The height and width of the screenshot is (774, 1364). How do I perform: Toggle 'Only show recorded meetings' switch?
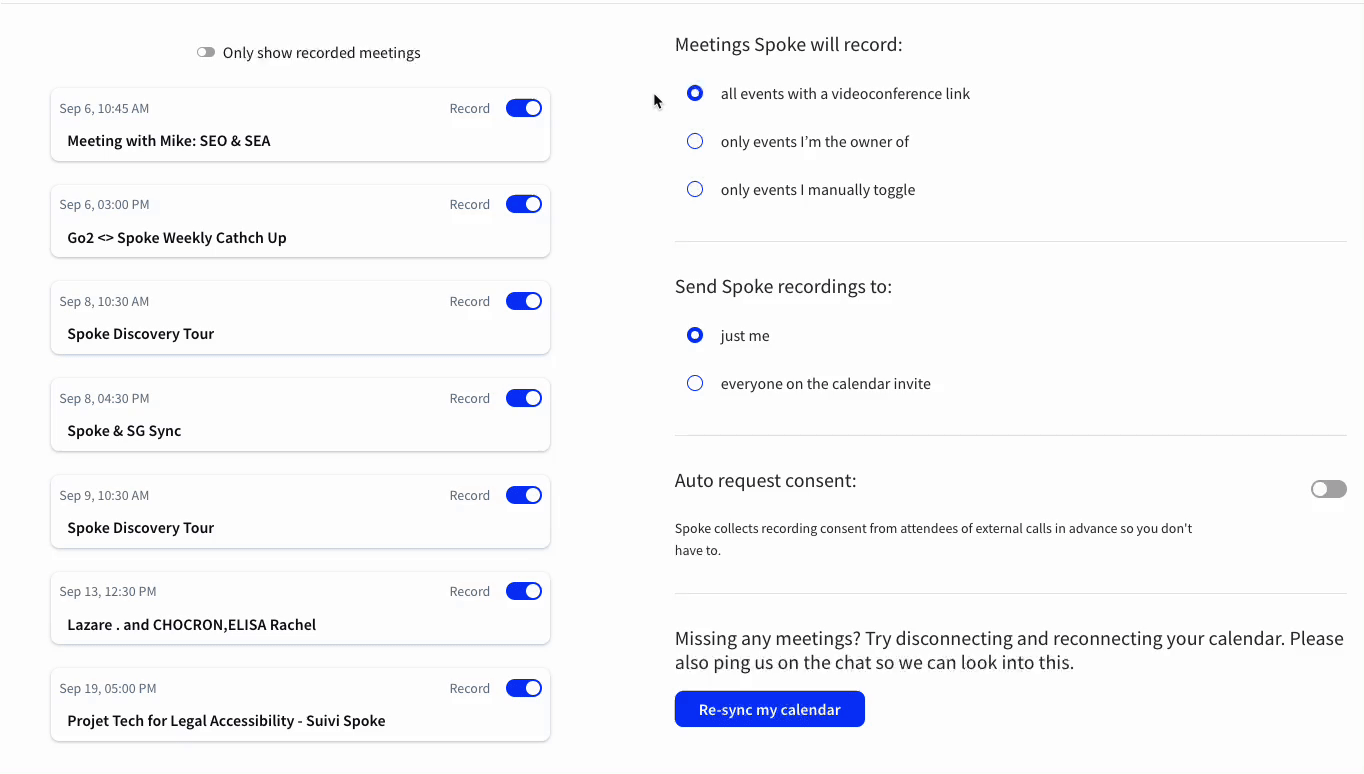pyautogui.click(x=206, y=53)
